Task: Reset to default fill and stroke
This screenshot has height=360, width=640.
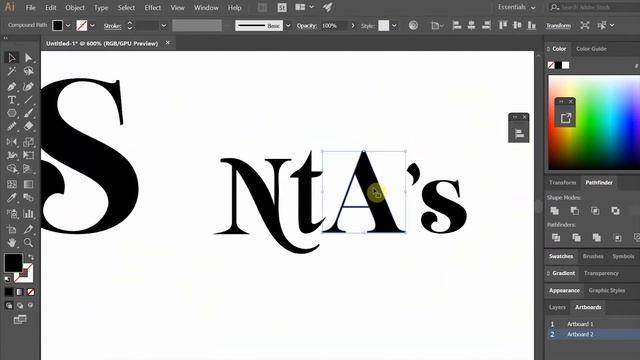Action: [7, 279]
